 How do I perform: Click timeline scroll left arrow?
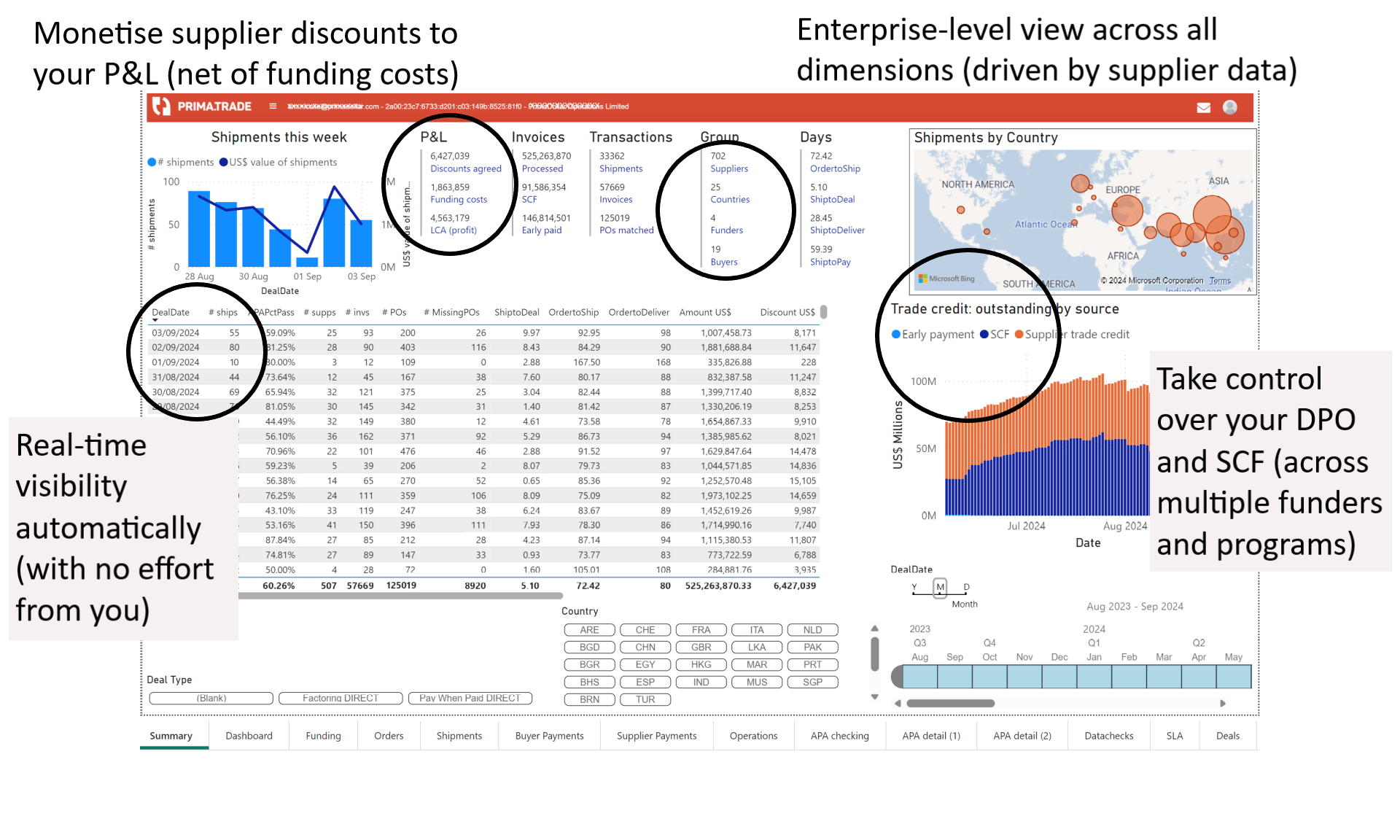point(898,704)
